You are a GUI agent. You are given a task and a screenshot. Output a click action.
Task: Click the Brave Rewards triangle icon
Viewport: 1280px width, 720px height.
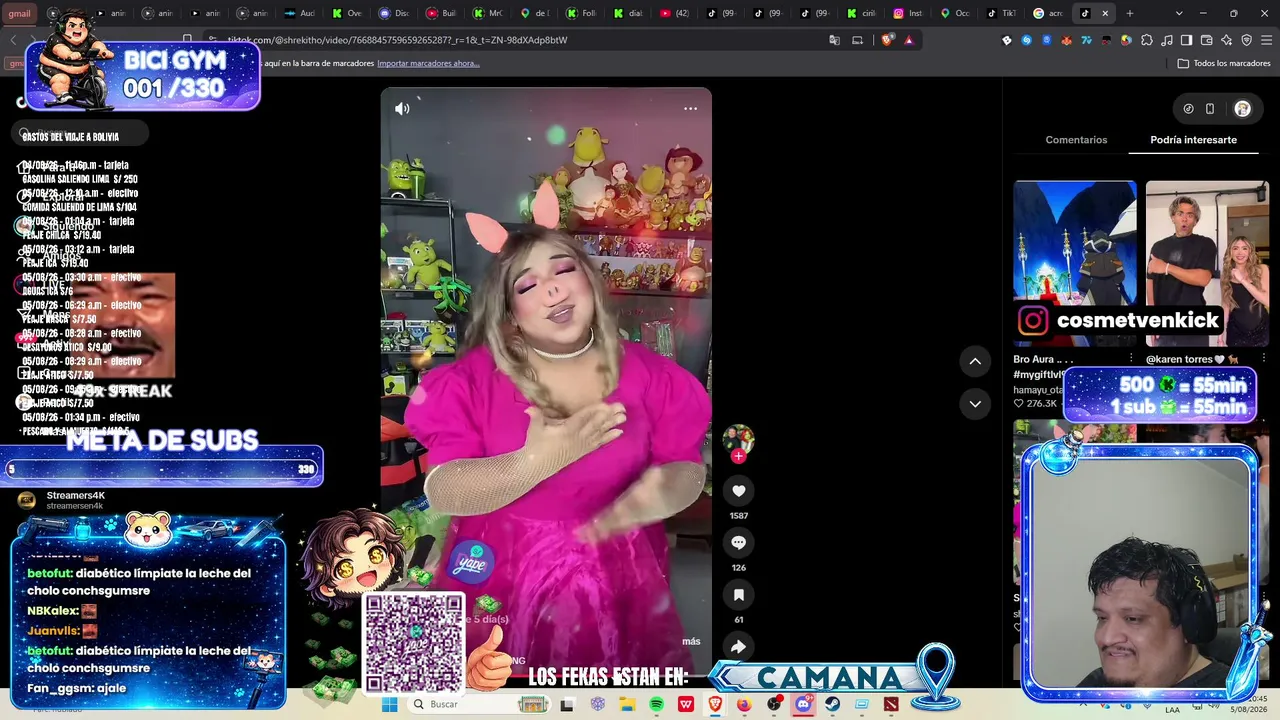pos(908,40)
